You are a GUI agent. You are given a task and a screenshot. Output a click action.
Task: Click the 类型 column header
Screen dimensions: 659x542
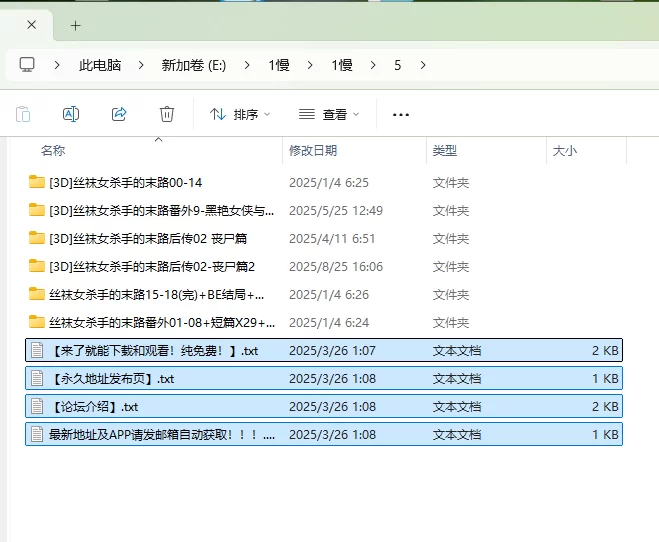(445, 150)
